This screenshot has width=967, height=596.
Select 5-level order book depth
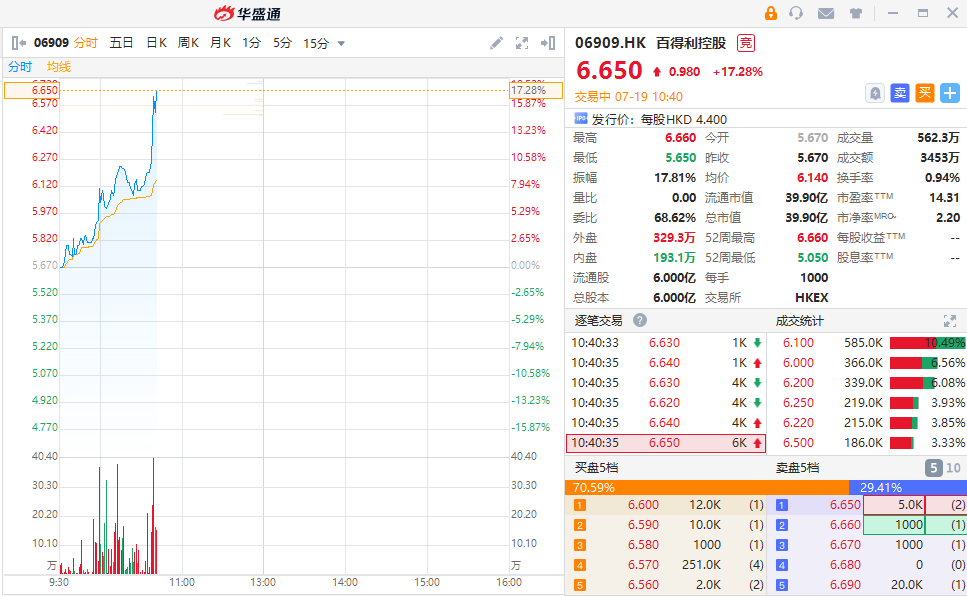(x=933, y=468)
